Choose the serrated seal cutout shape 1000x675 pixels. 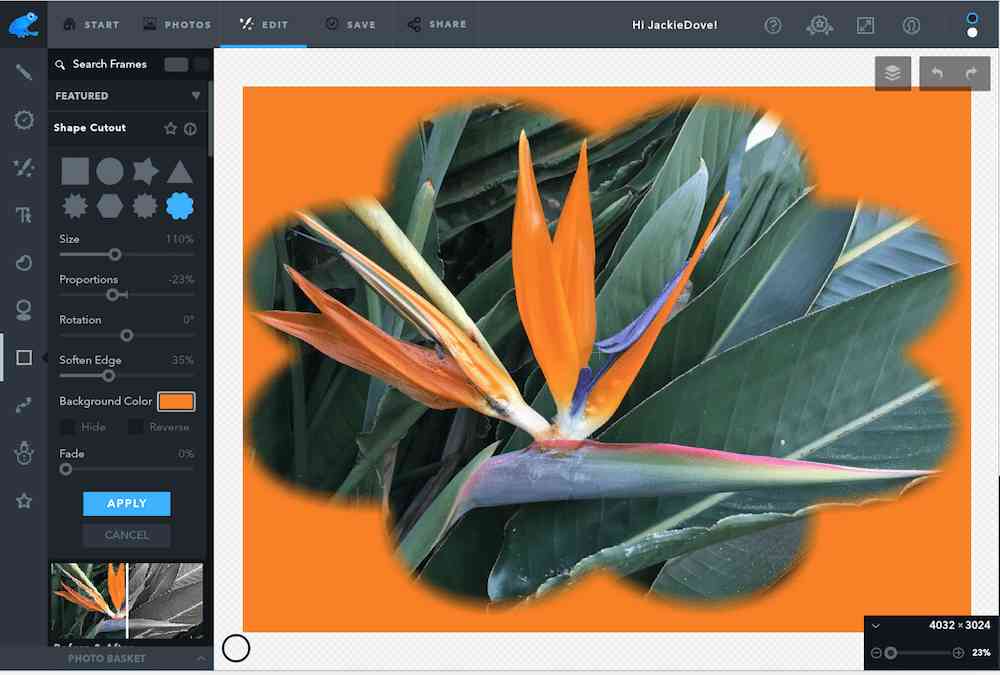click(x=145, y=206)
